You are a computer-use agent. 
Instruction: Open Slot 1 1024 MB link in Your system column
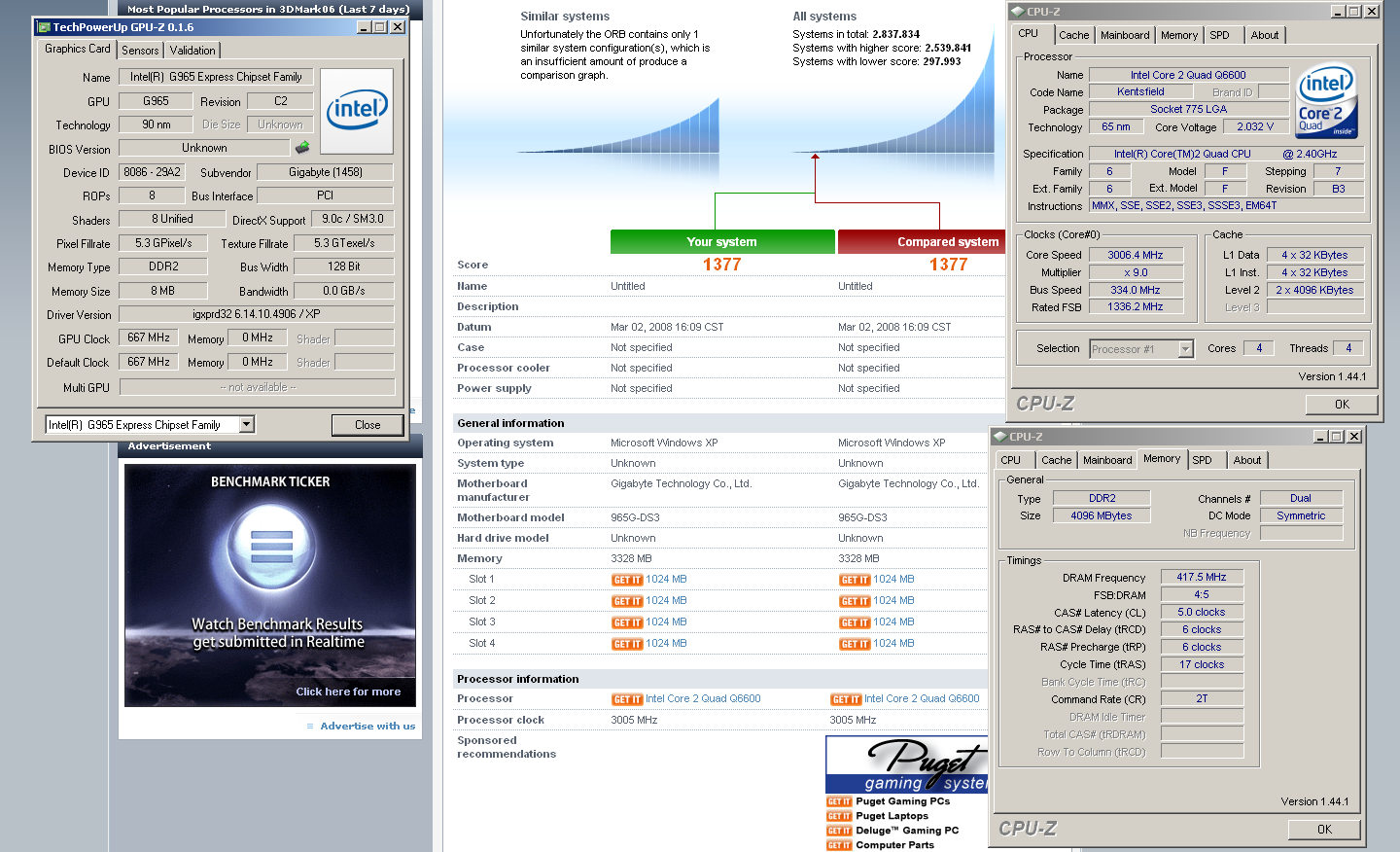(x=666, y=580)
